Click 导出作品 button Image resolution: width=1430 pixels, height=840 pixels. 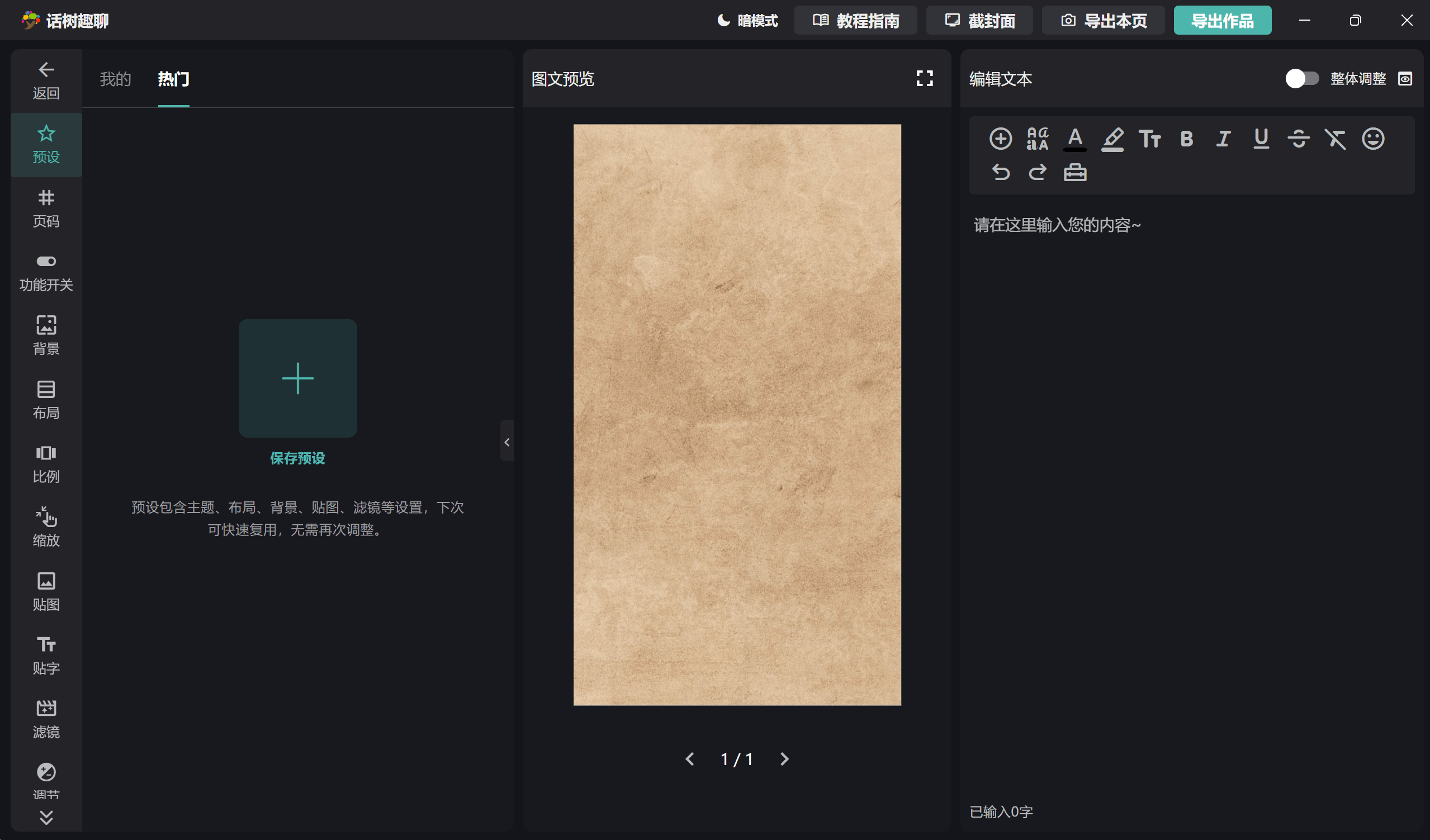[x=1222, y=21]
